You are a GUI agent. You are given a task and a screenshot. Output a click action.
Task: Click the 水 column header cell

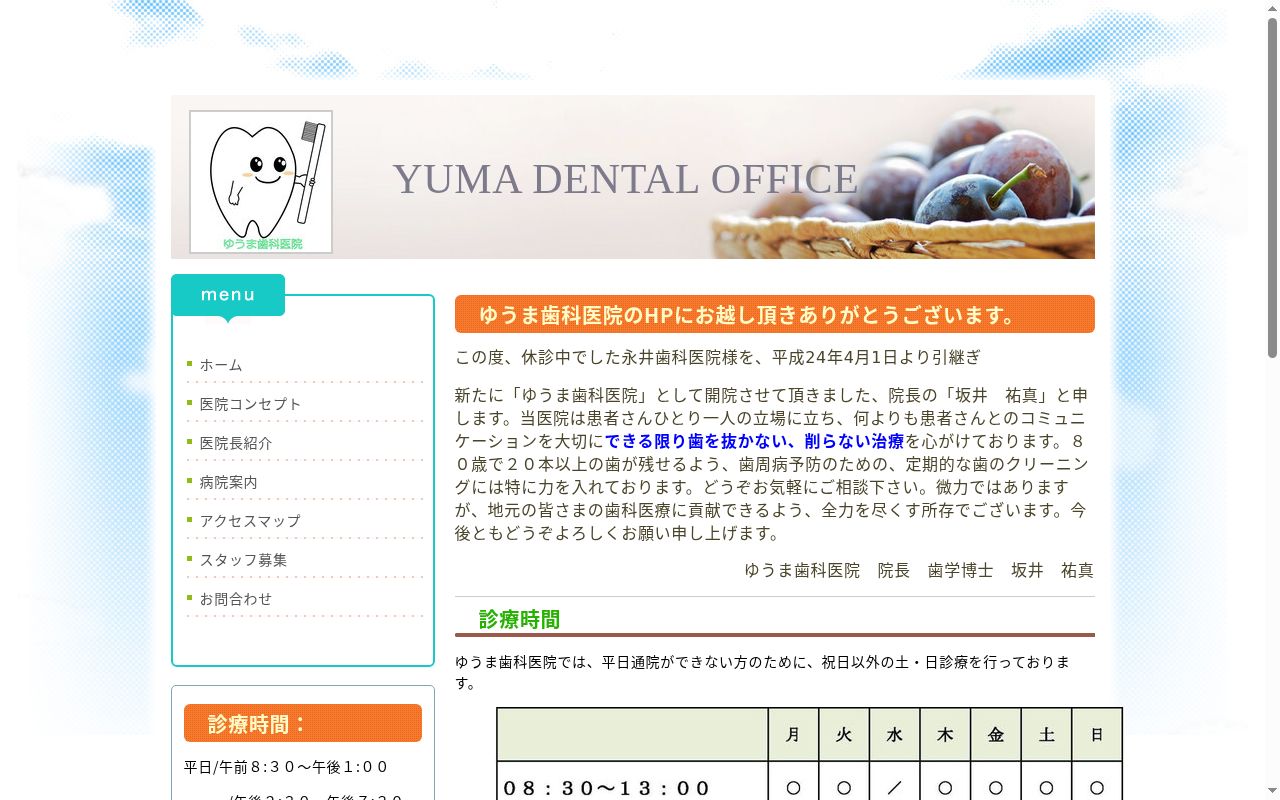coord(895,735)
